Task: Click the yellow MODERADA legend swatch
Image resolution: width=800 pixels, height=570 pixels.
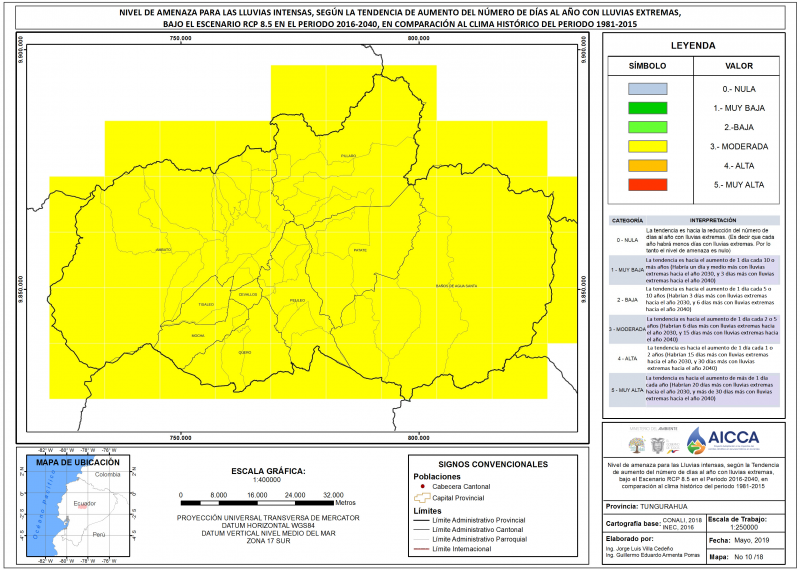Action: [647, 146]
